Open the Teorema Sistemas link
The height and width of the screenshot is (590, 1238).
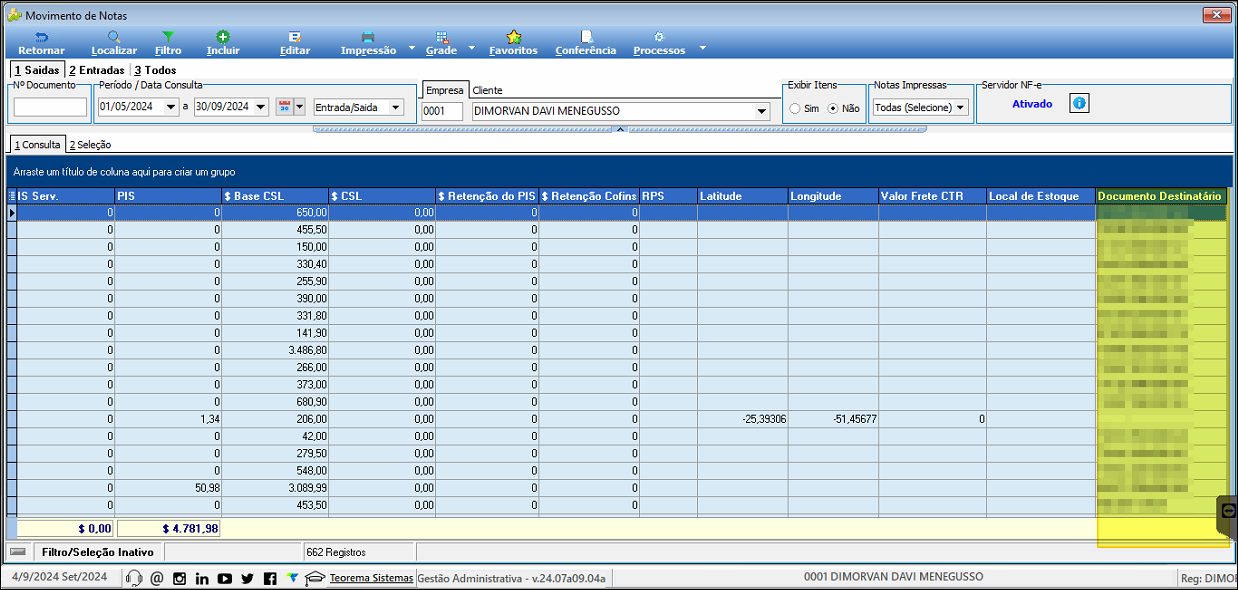tap(371, 578)
